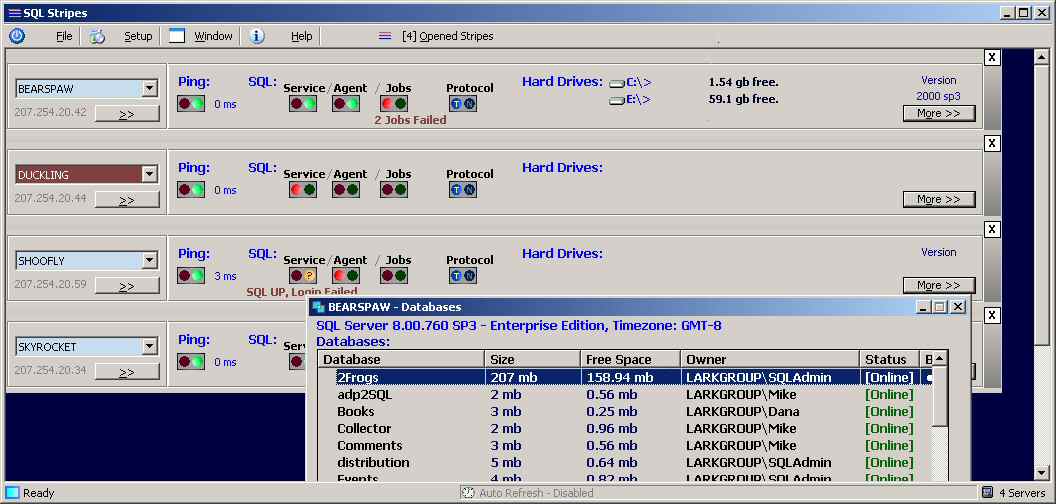The height and width of the screenshot is (504, 1056).
Task: Click the purple stripes icon beside Opened Stripes
Action: pyautogui.click(x=385, y=36)
